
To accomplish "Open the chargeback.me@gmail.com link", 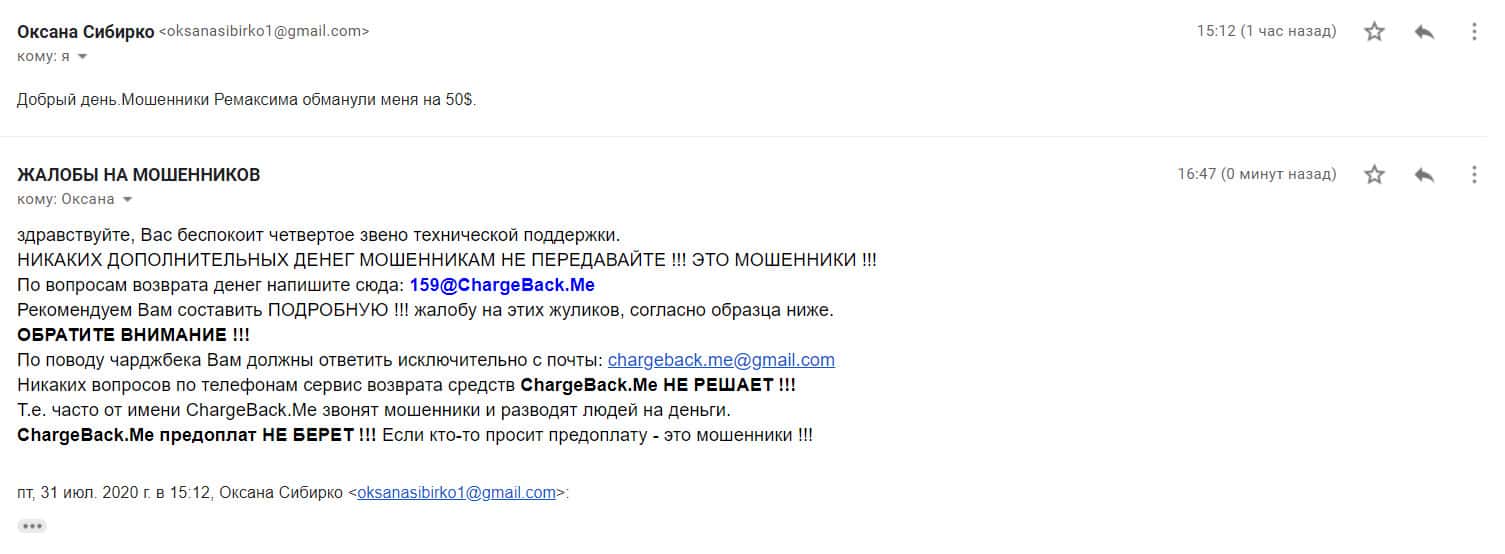I will coord(721,360).
